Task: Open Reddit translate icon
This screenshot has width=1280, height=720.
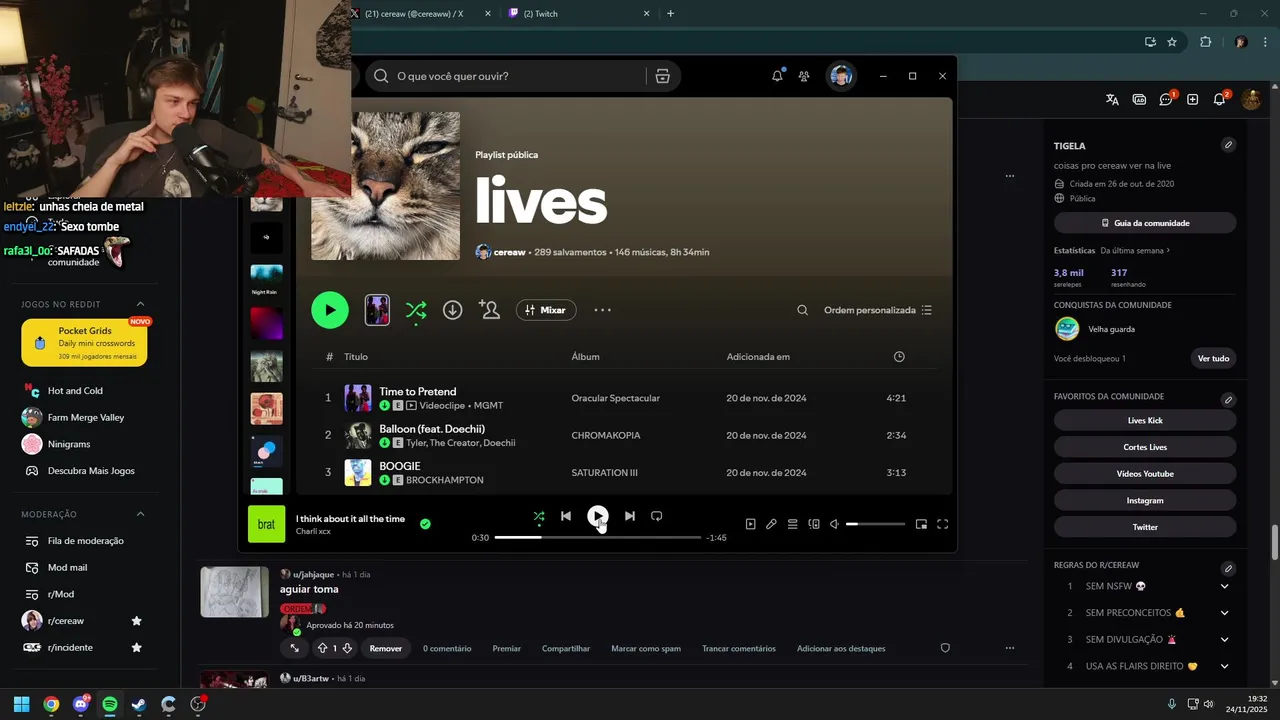Action: point(1112,99)
